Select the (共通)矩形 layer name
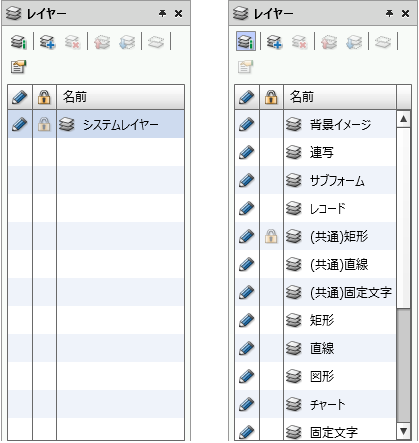This screenshot has width=419, height=443. (339, 237)
